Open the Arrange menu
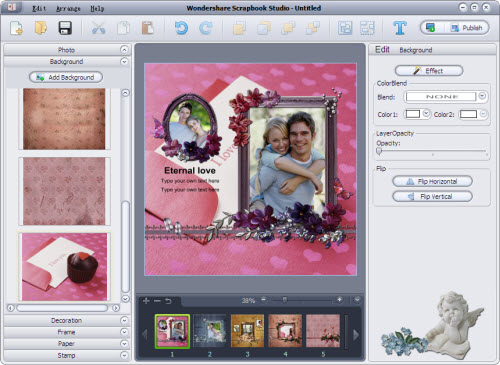Image resolution: width=500 pixels, height=365 pixels. (68, 8)
